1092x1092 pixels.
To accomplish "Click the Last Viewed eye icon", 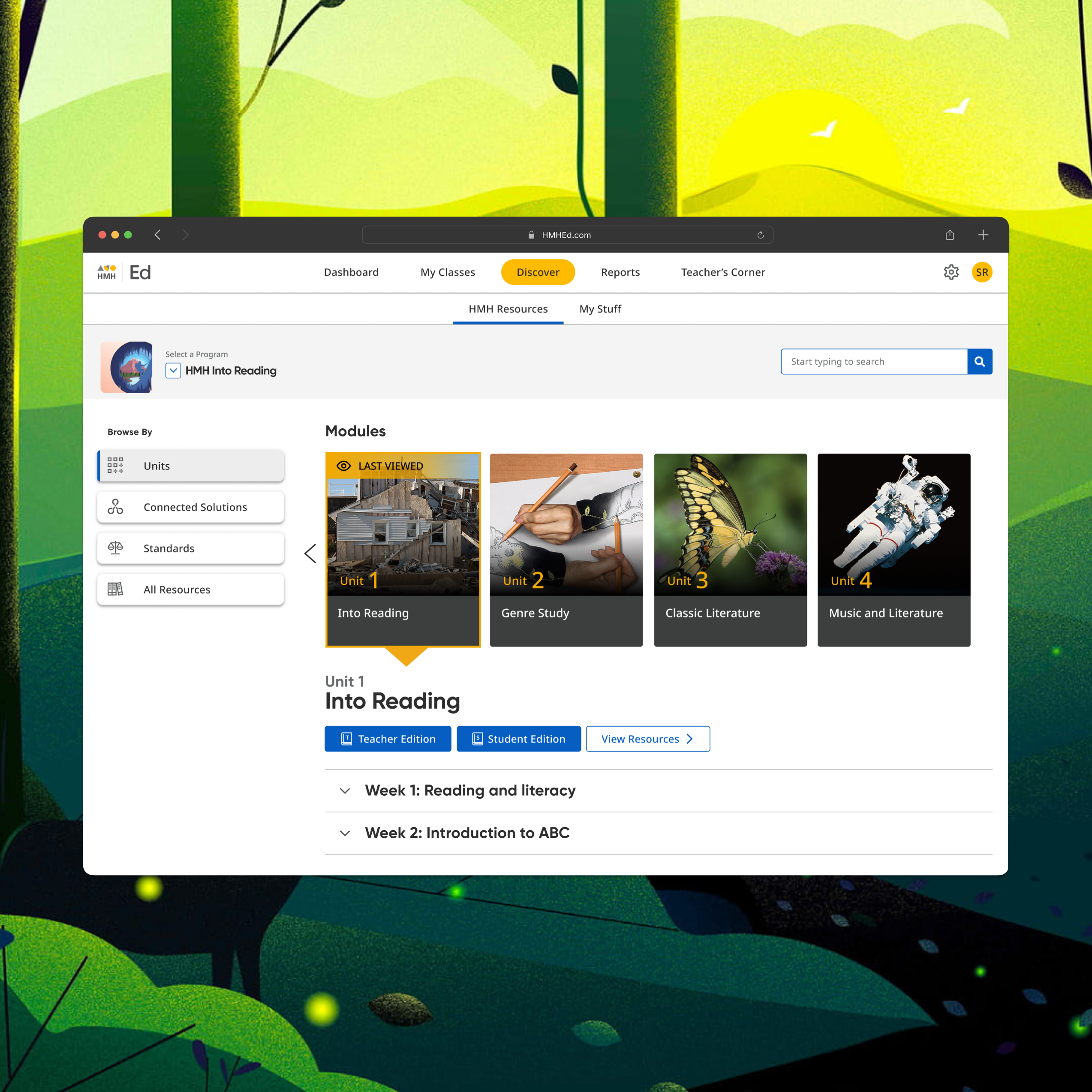I will point(344,466).
